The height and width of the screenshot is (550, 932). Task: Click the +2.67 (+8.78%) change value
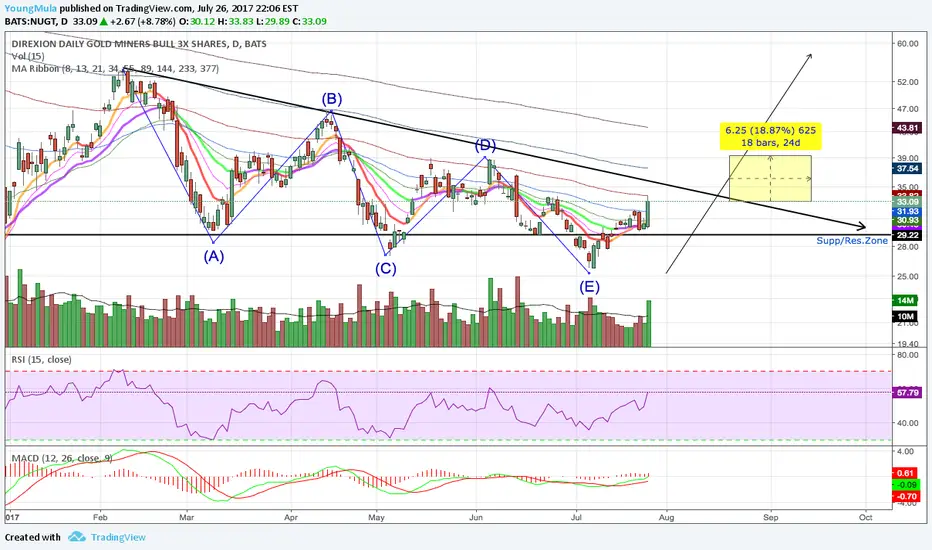(x=143, y=21)
